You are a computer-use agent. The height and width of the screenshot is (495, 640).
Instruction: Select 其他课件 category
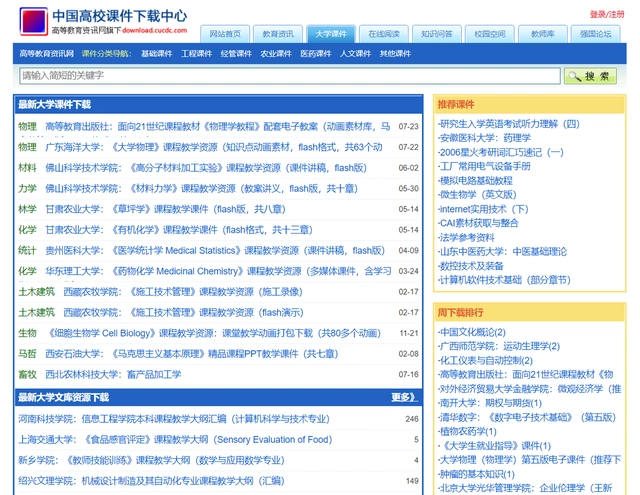point(395,53)
